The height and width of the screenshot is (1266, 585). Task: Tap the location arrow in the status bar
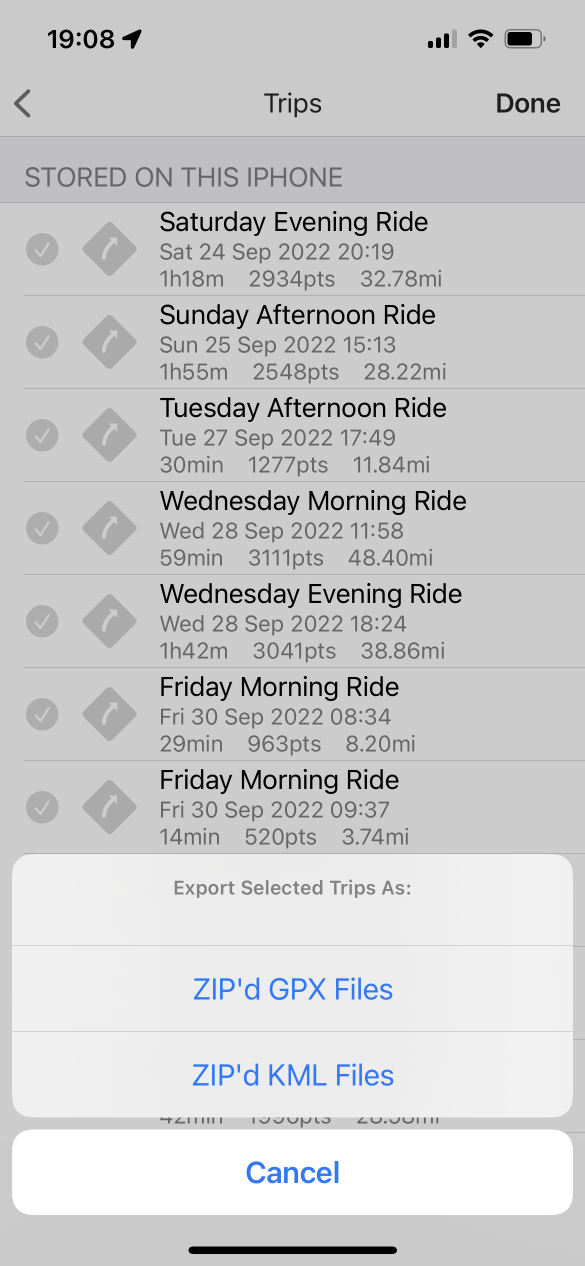pos(130,37)
